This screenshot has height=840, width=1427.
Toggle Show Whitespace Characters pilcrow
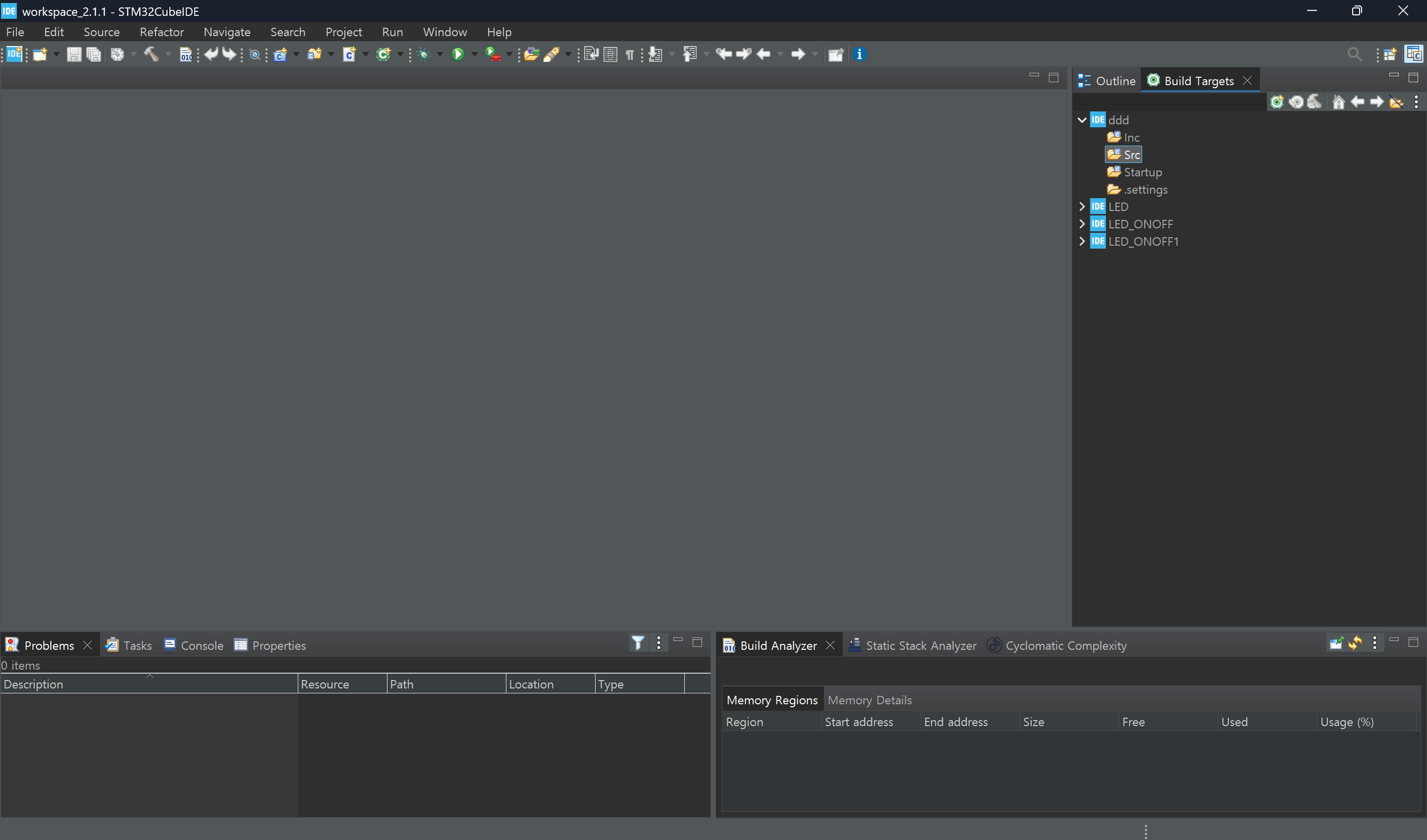point(630,54)
